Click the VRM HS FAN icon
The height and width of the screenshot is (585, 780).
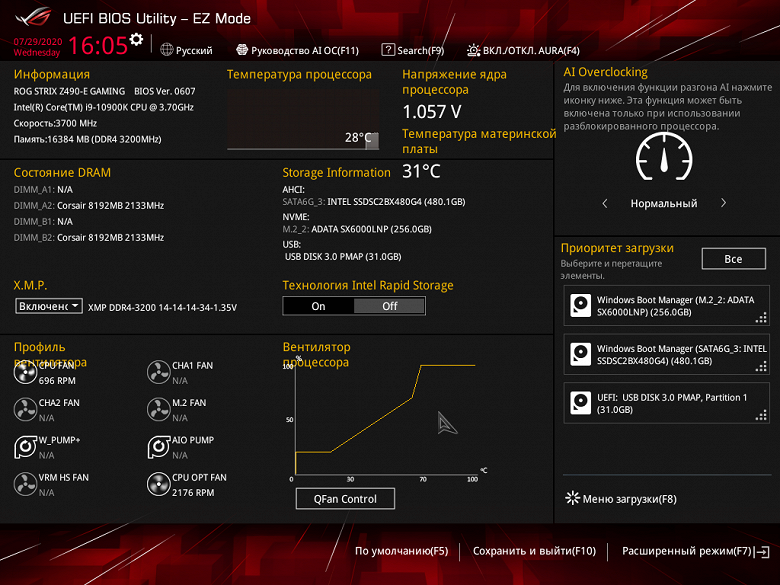(x=25, y=484)
